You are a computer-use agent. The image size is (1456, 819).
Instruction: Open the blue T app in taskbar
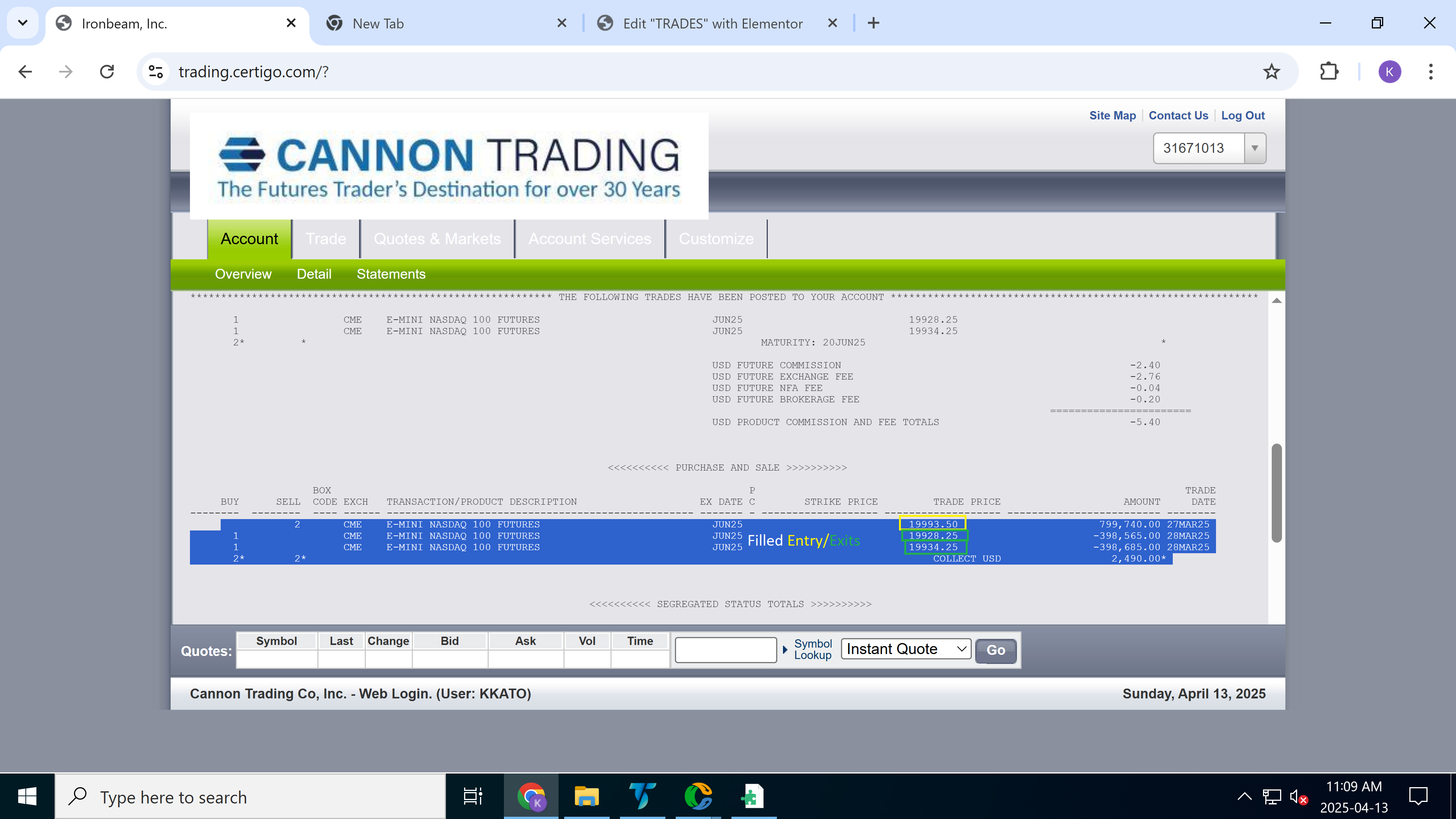coord(642,796)
